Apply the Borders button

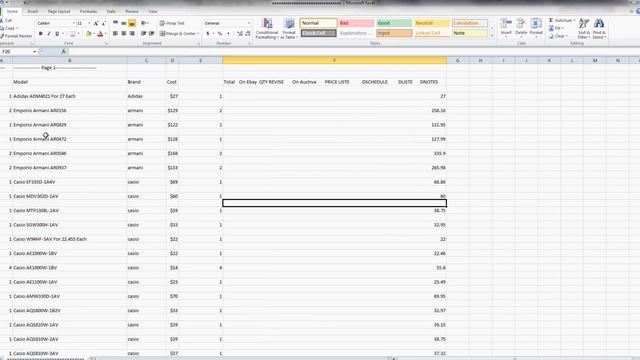[72, 33]
